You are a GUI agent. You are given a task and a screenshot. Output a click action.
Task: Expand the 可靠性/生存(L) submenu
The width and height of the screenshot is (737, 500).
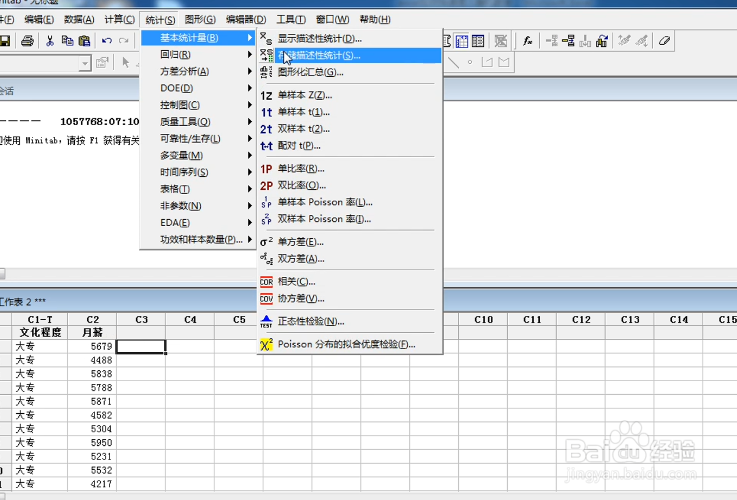tap(198, 139)
